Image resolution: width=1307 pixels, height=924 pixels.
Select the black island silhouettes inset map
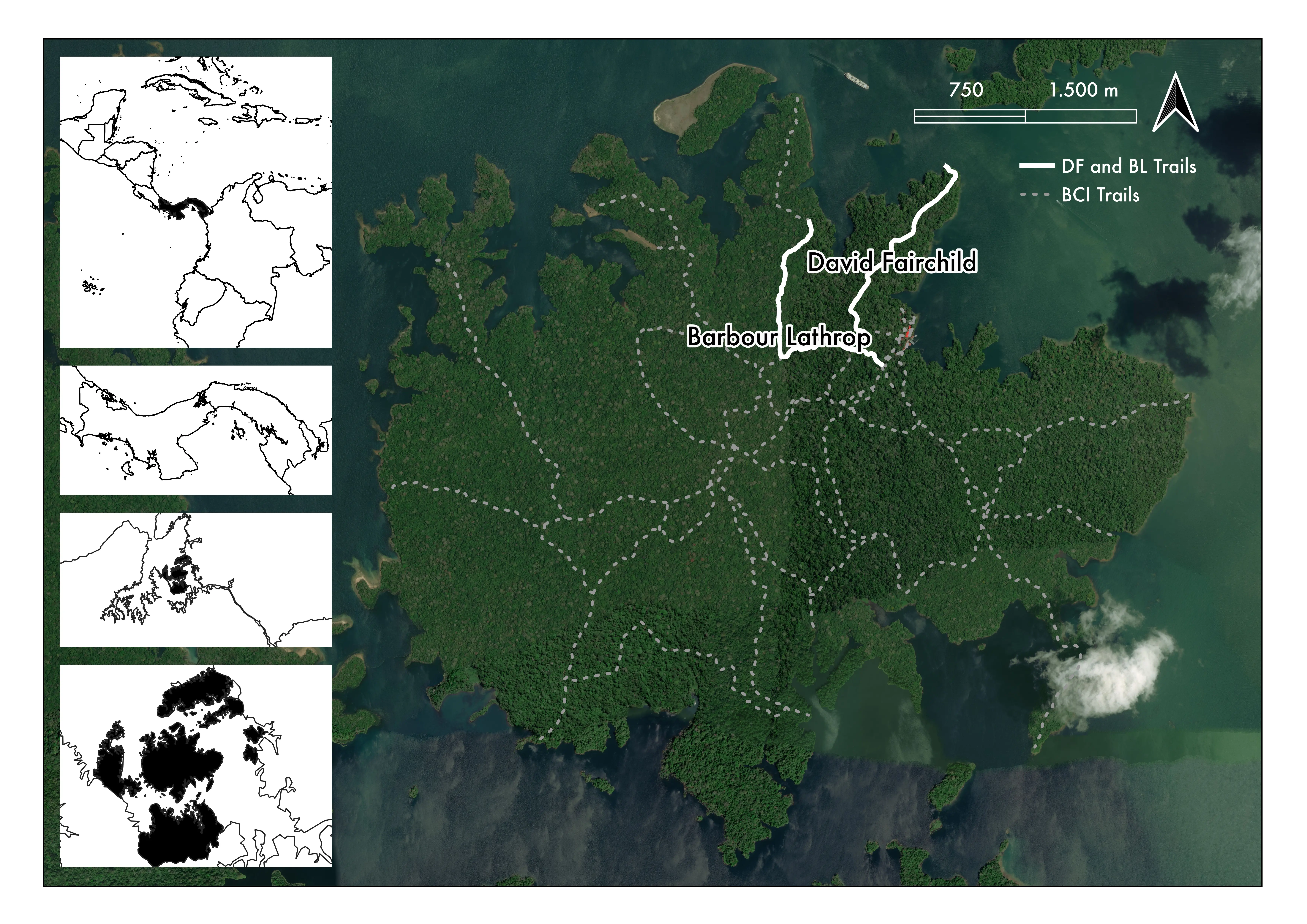click(196, 766)
